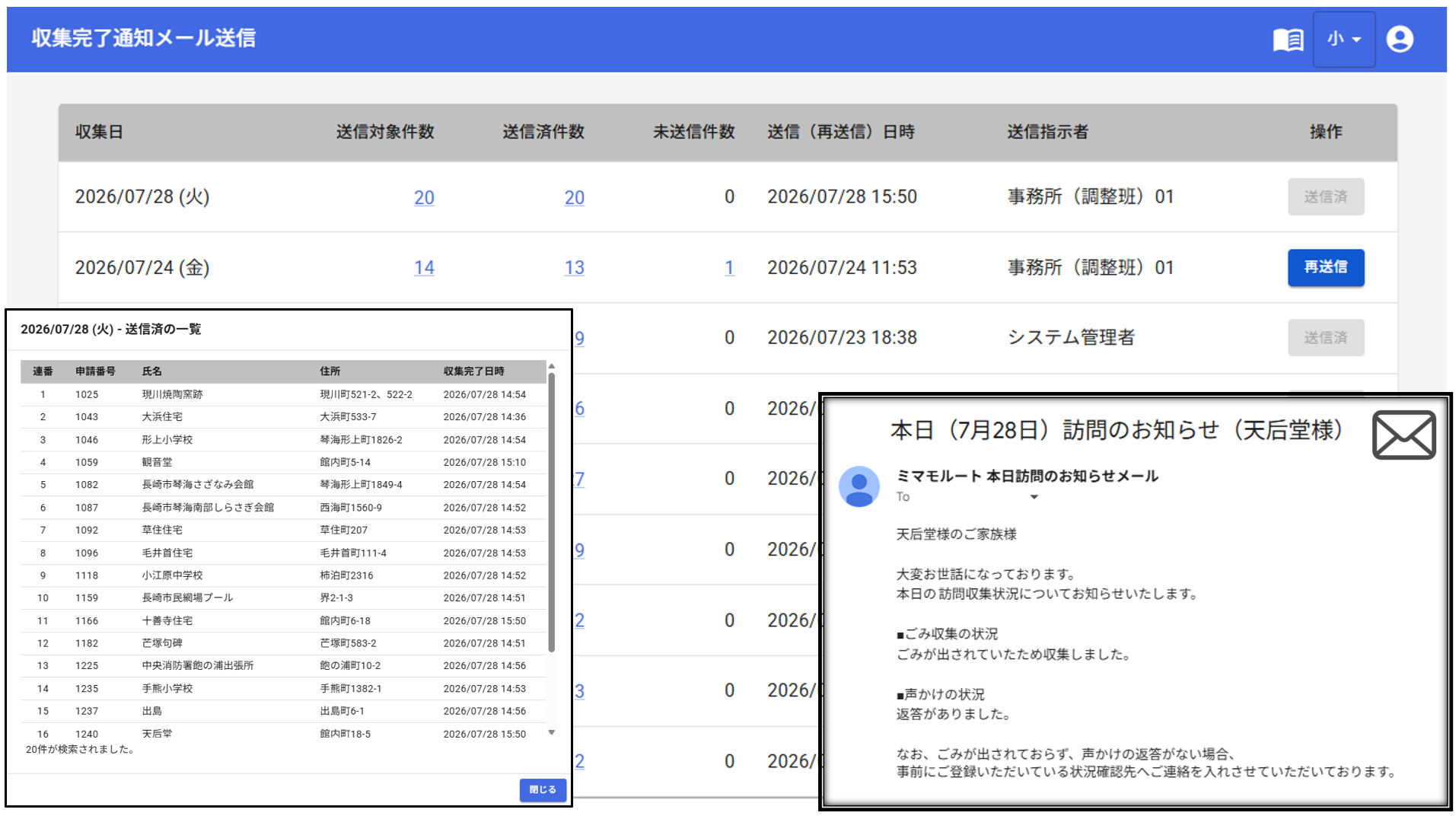The width and height of the screenshot is (1456, 819).
Task: Click the システム管理者 sender cell
Action: pos(1071,337)
